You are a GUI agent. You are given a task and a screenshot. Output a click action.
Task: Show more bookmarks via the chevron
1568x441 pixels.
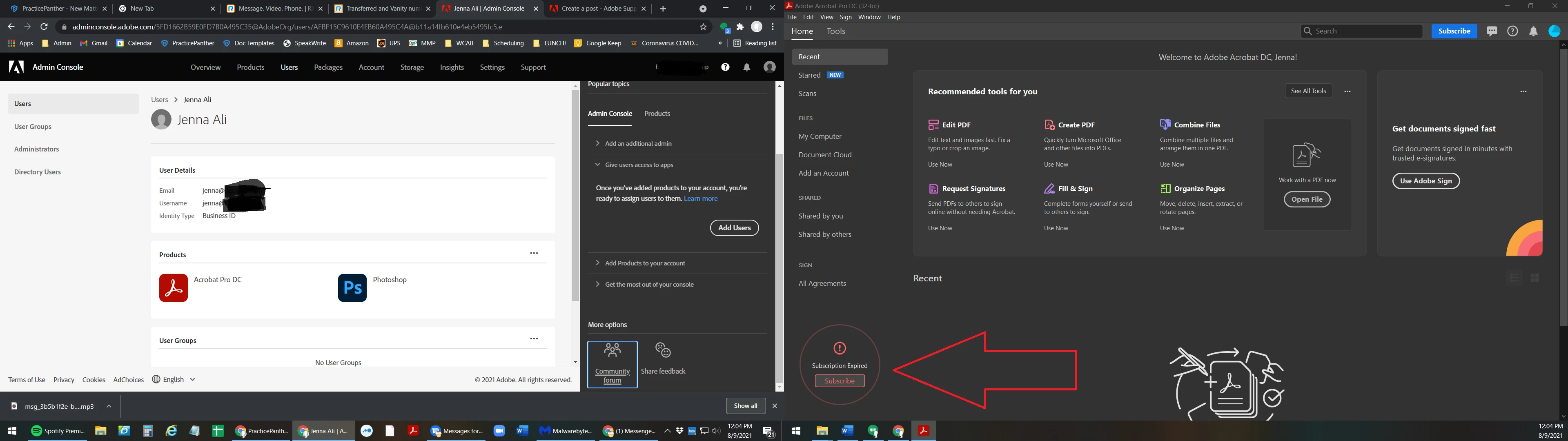(x=719, y=43)
